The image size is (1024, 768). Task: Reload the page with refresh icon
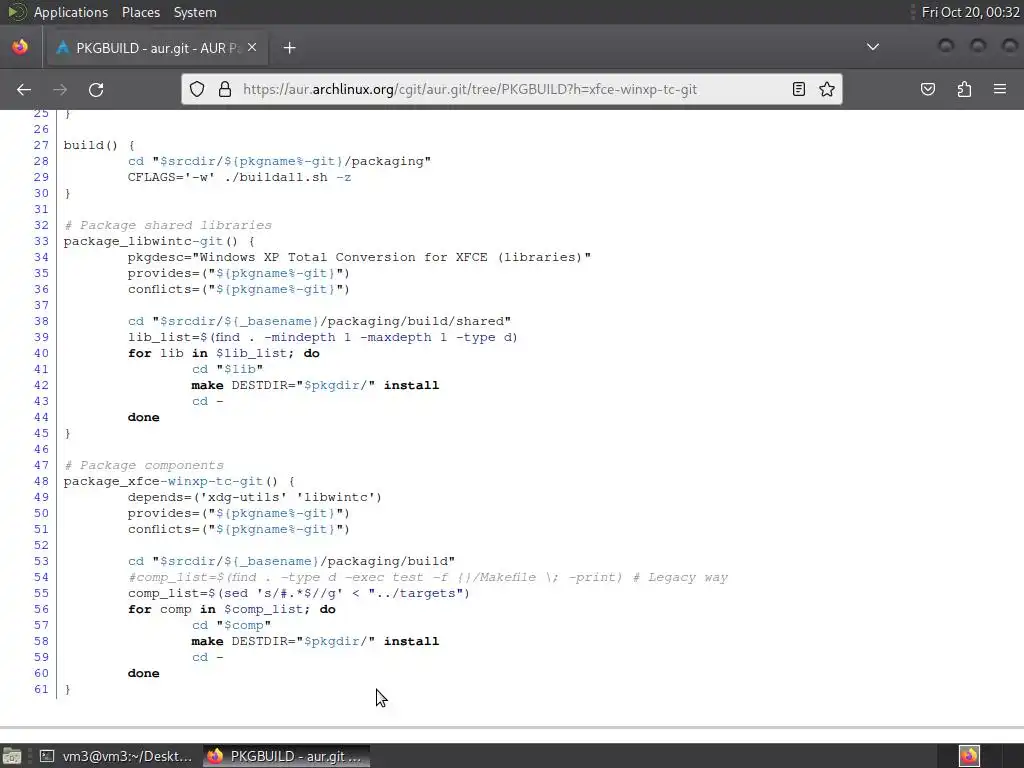(96, 89)
